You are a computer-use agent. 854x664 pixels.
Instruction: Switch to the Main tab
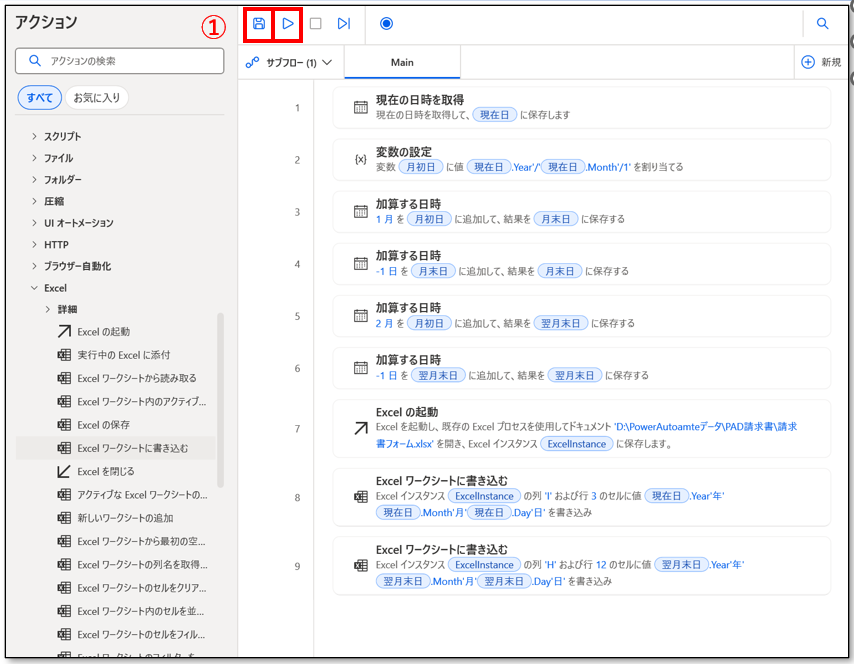(x=402, y=62)
